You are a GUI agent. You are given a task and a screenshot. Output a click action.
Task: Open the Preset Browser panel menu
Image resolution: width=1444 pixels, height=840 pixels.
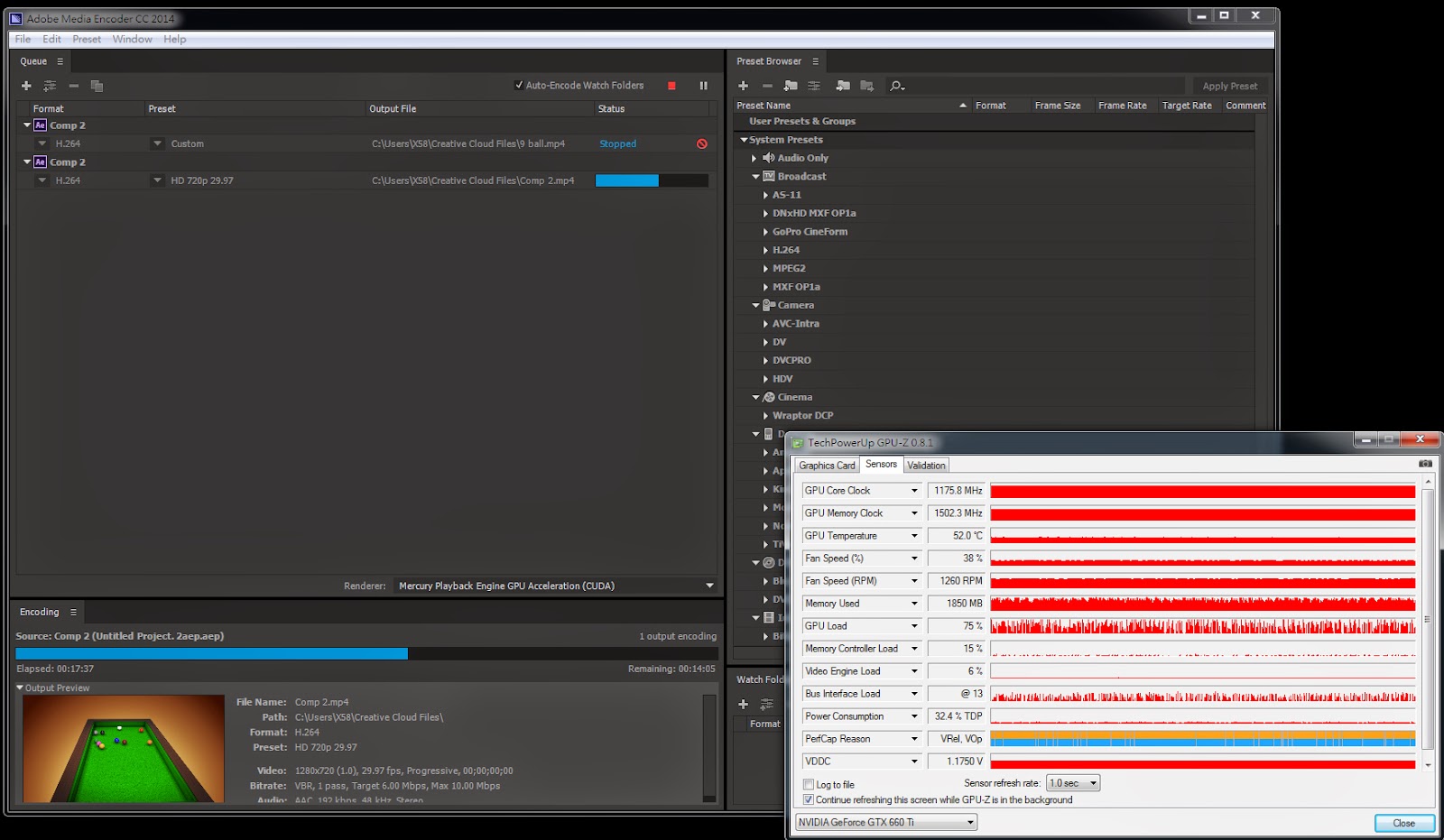point(815,61)
